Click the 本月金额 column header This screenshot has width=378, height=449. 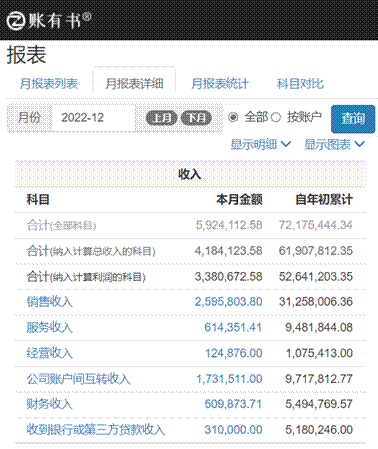239,200
